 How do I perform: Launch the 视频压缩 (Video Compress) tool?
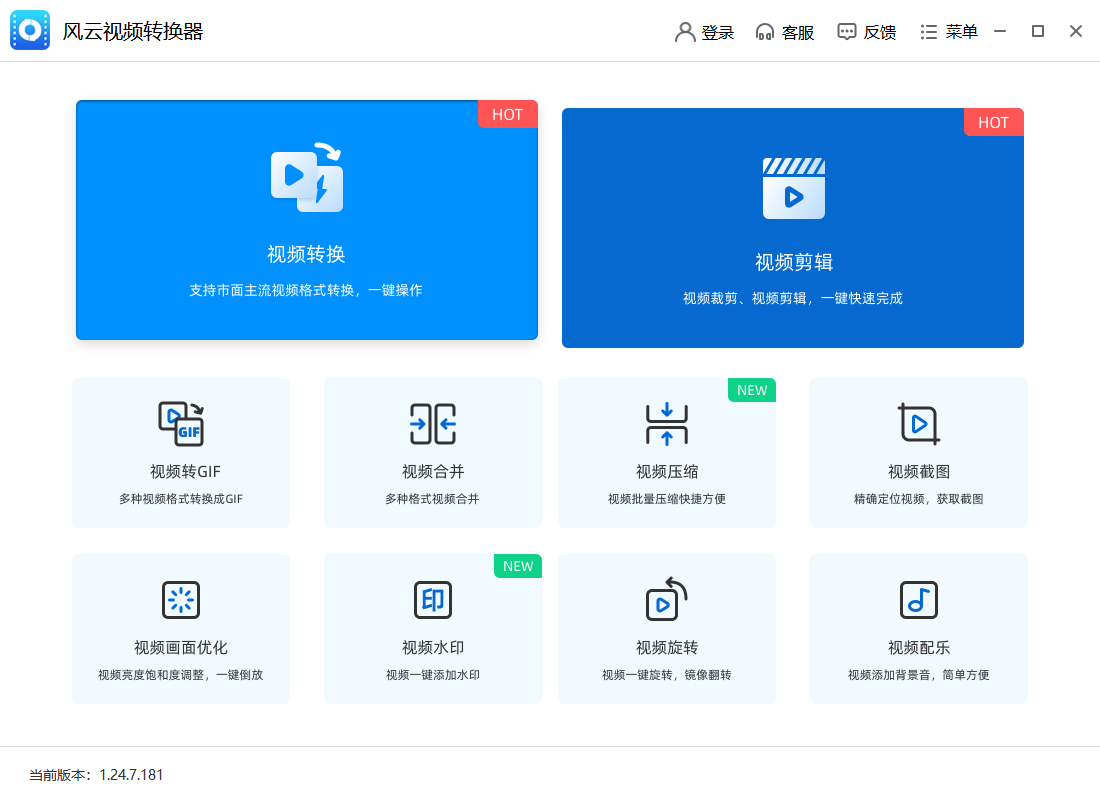tap(666, 452)
